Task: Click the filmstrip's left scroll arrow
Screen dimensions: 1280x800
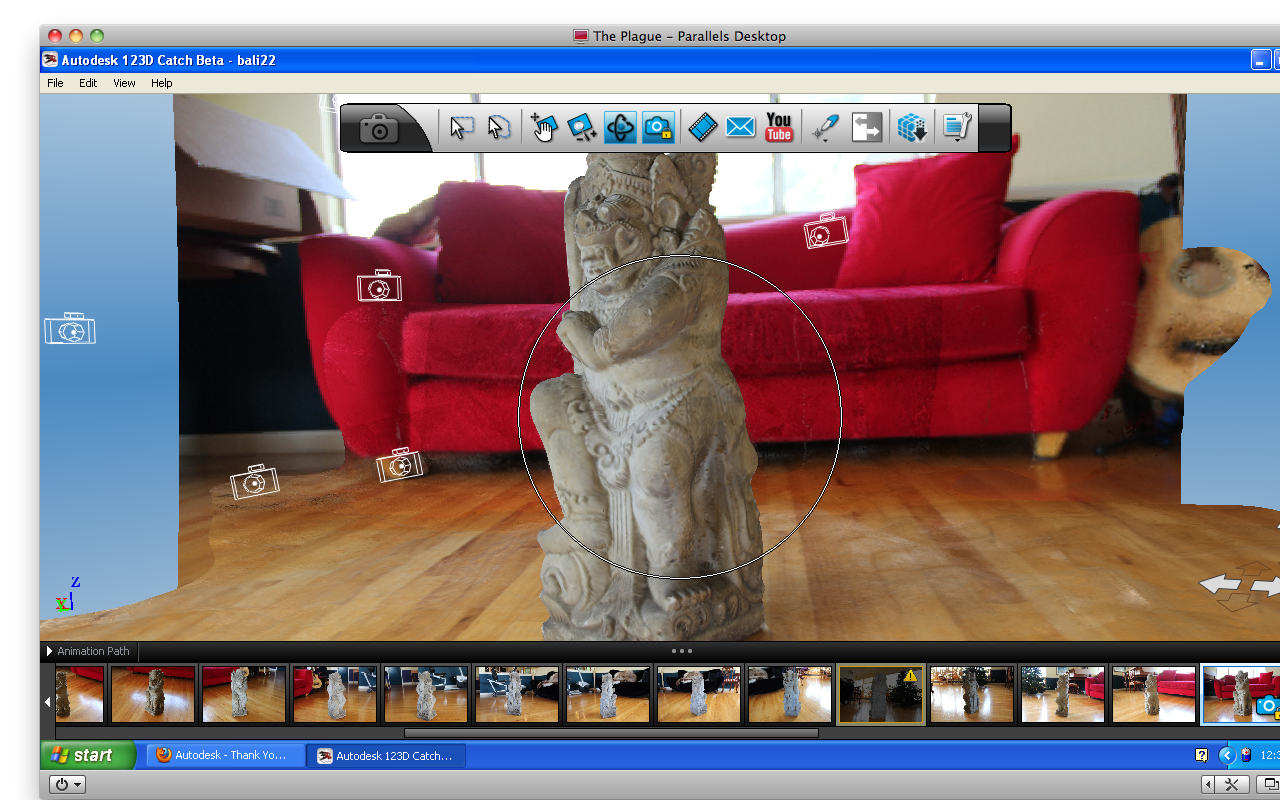Action: point(47,703)
